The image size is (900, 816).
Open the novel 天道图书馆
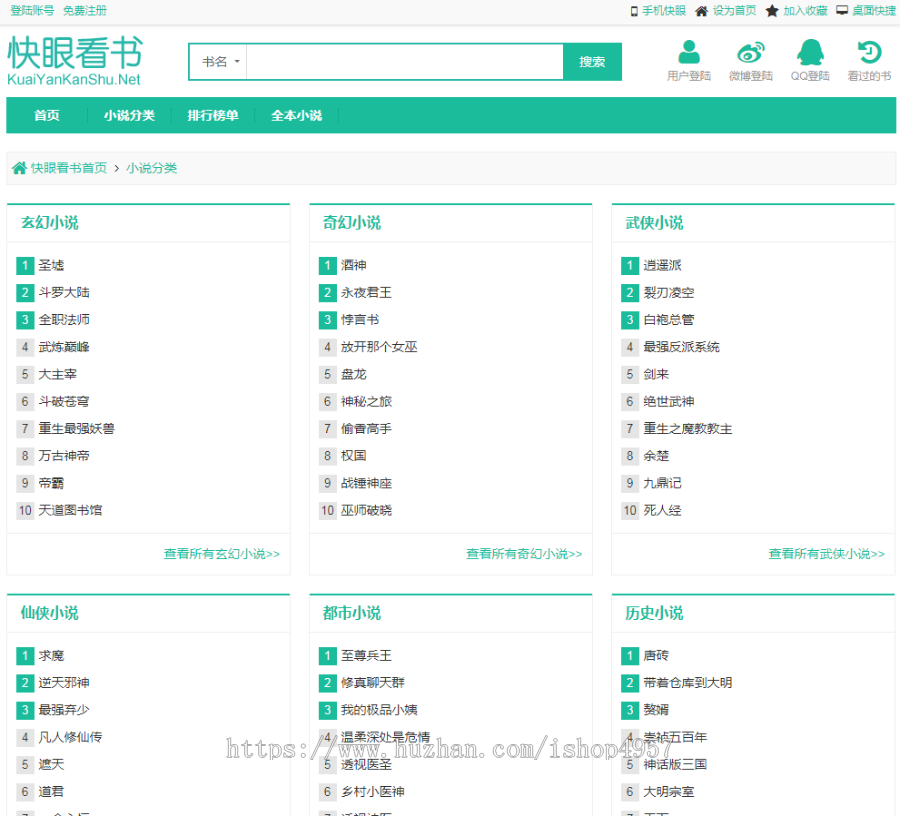pyautogui.click(x=70, y=510)
